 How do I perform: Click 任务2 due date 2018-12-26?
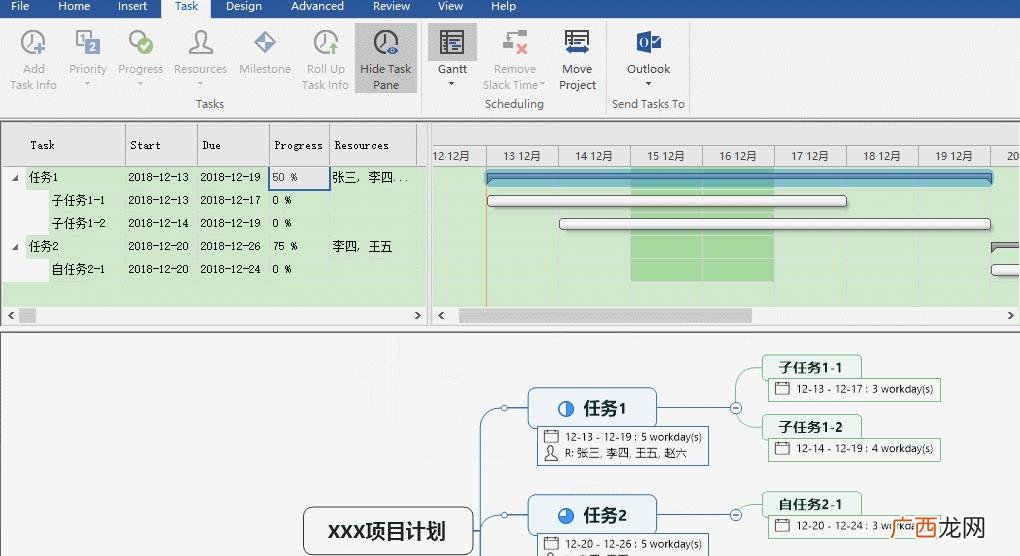(230, 246)
